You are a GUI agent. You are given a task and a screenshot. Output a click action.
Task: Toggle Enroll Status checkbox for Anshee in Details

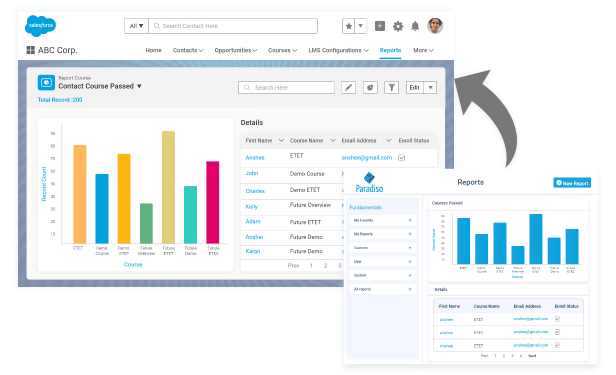pos(402,157)
